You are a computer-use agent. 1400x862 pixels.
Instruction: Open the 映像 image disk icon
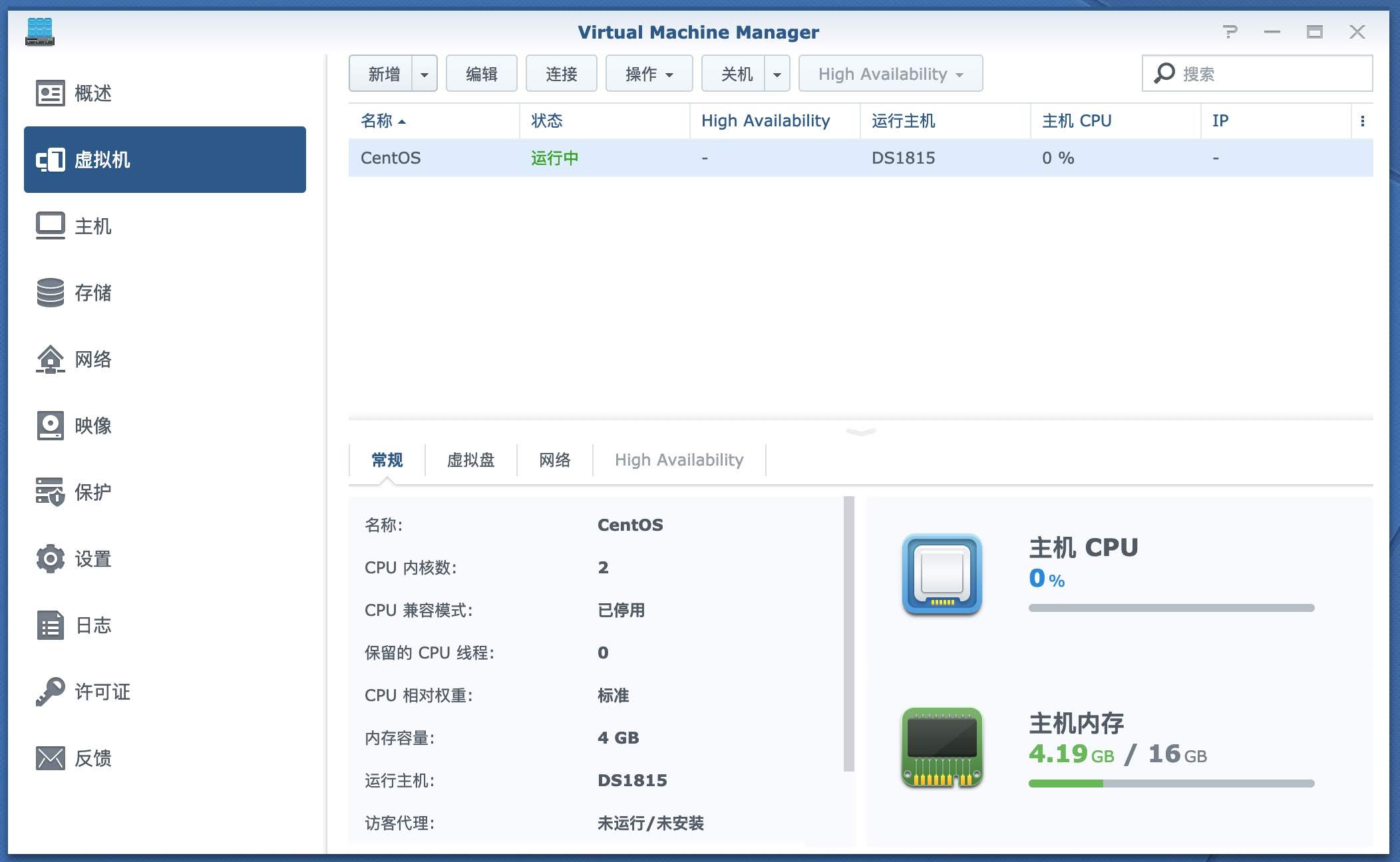coord(50,426)
